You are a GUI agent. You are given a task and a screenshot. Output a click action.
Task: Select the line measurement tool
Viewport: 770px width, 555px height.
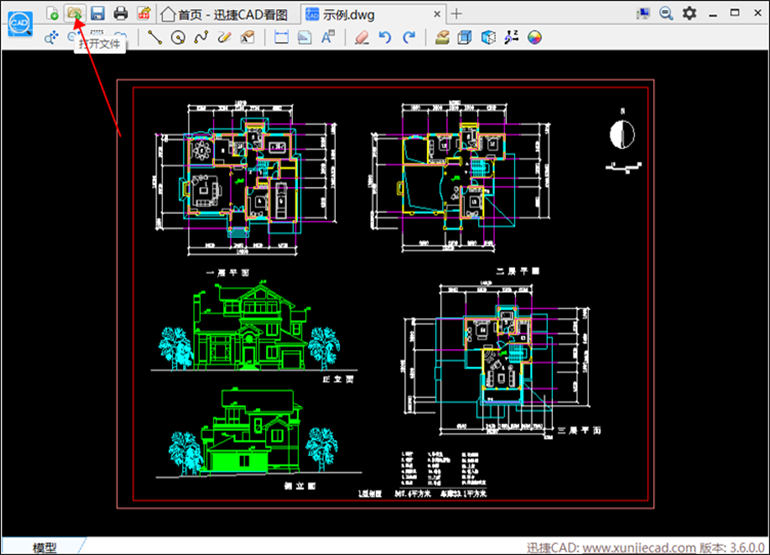point(155,37)
